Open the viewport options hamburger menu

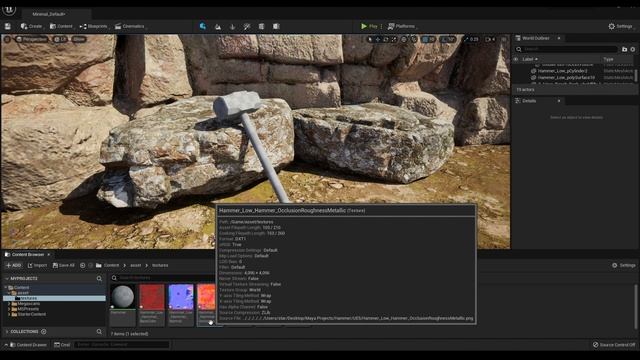click(x=7, y=39)
